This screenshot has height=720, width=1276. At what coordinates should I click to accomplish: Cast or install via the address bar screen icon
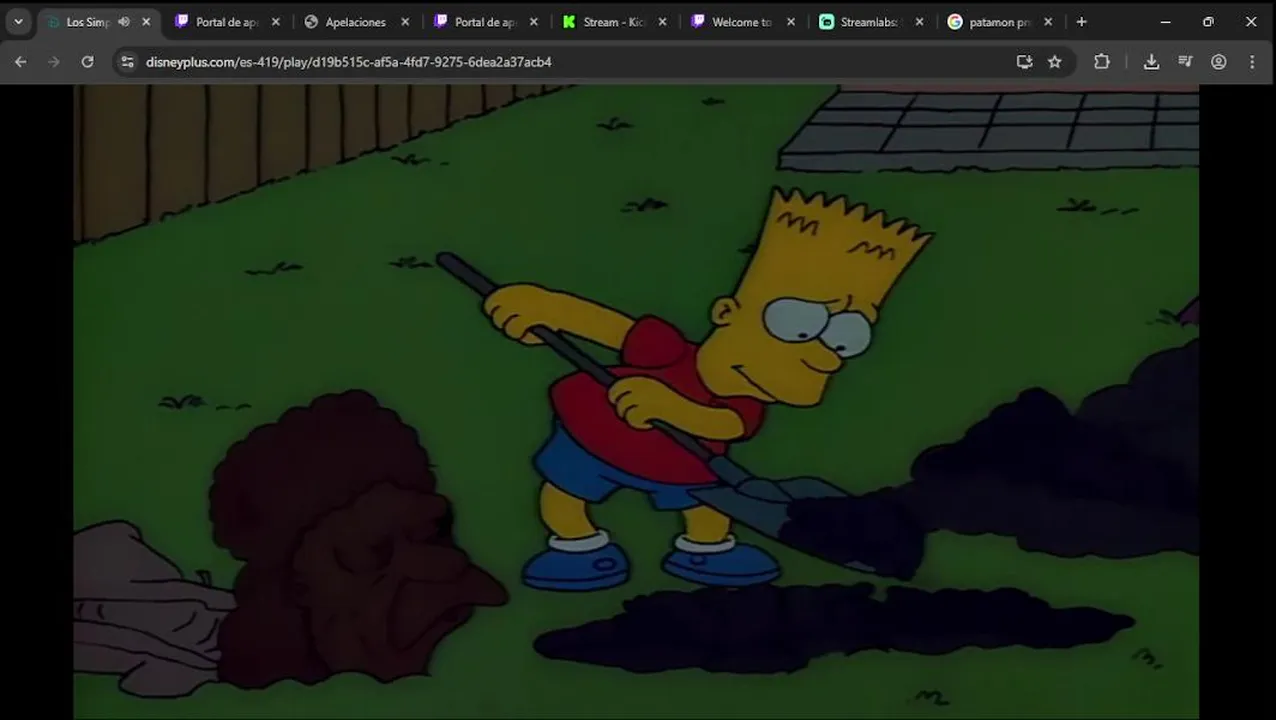[x=1024, y=62]
